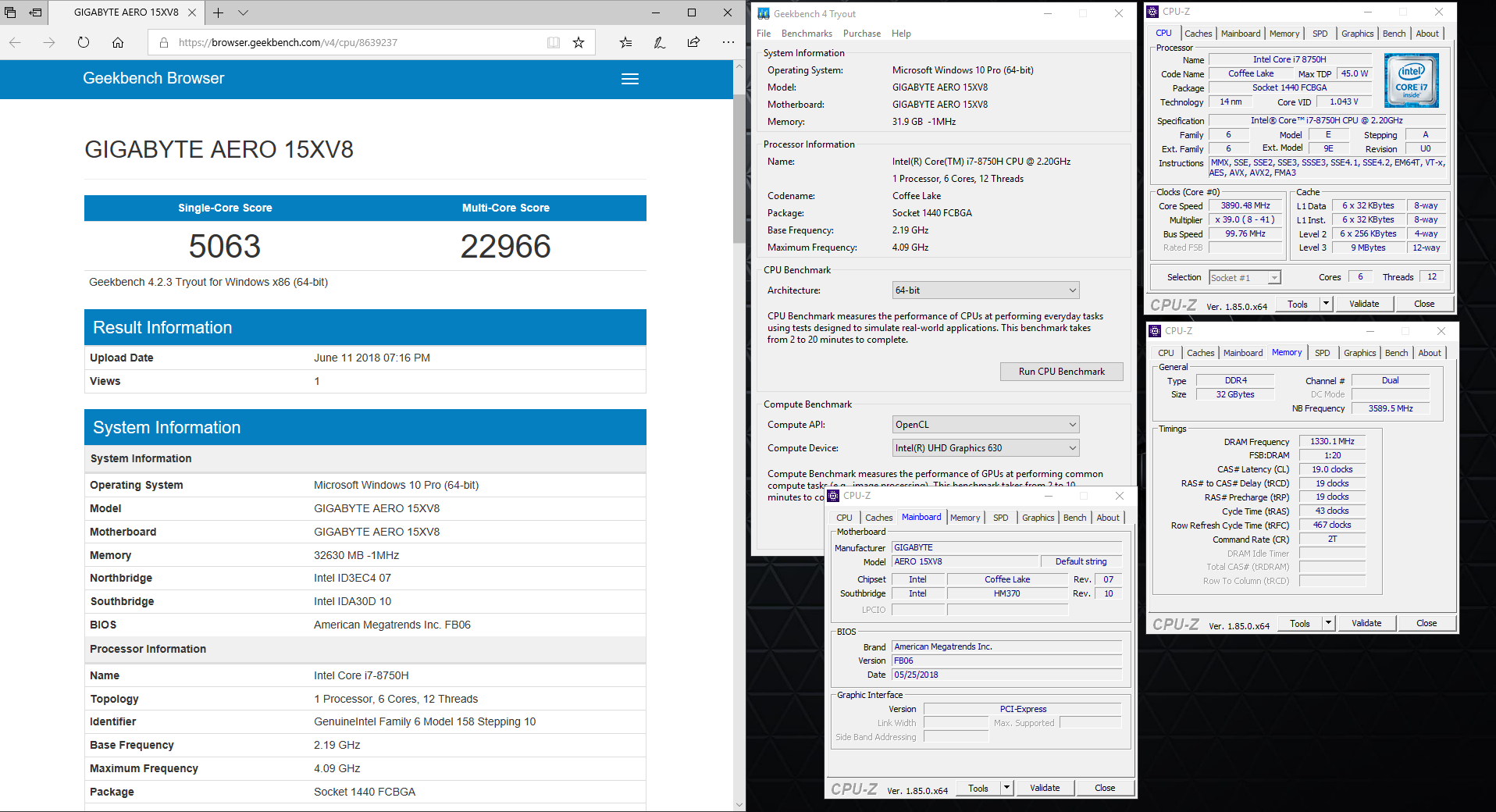Open Geekbench Benchmarks menu

(807, 34)
